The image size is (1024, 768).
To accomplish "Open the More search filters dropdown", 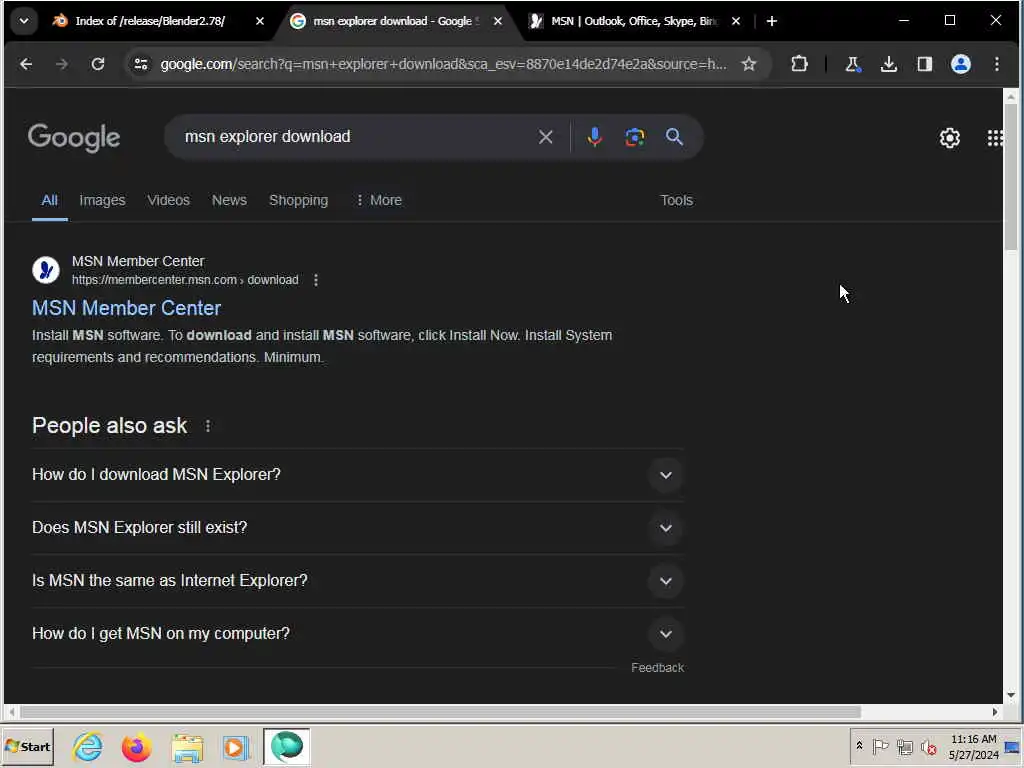I will pos(379,200).
